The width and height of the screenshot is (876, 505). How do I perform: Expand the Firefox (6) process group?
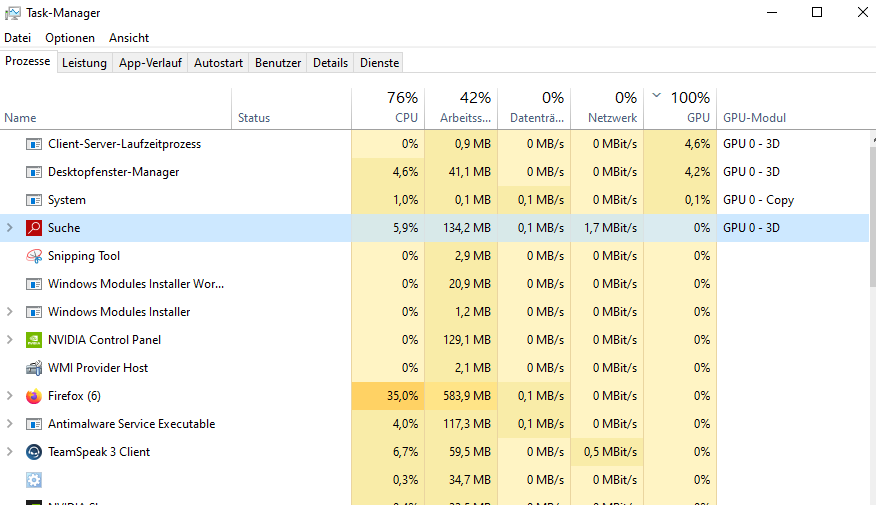10,396
